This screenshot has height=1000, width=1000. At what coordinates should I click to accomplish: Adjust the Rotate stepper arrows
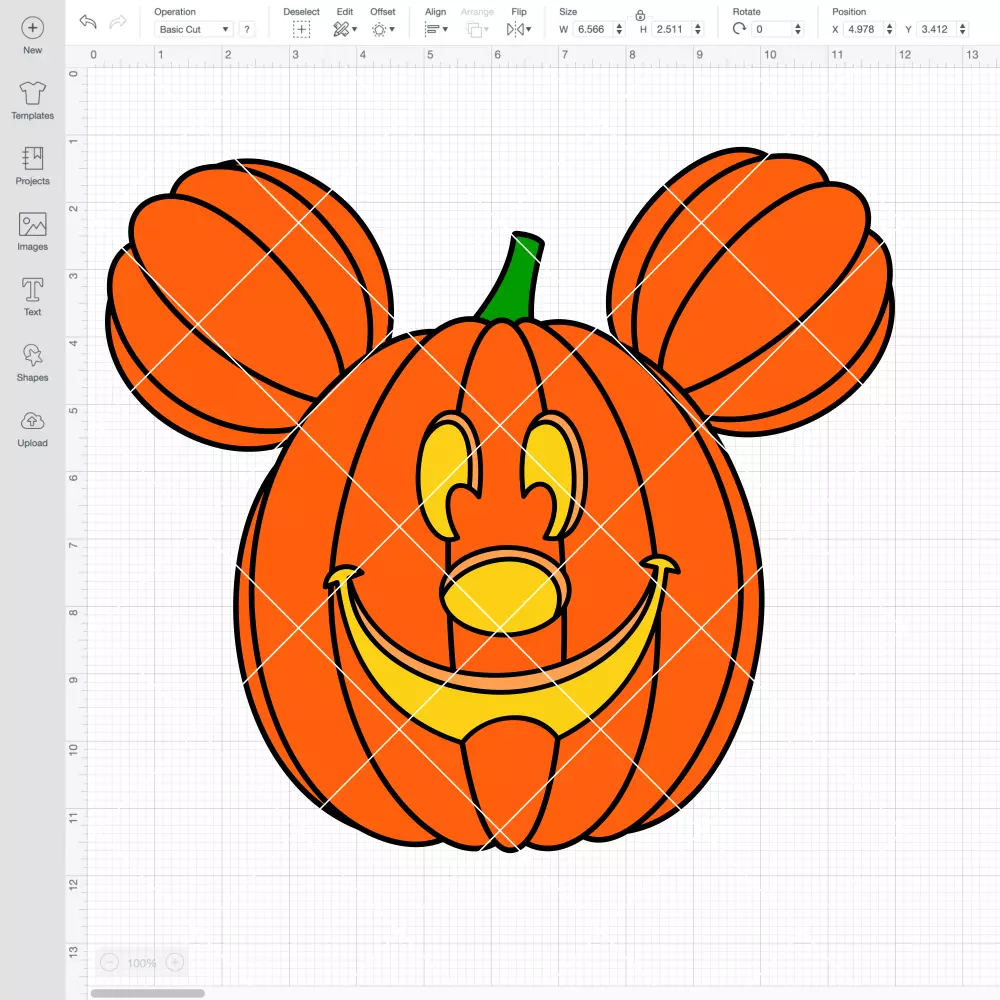(797, 29)
